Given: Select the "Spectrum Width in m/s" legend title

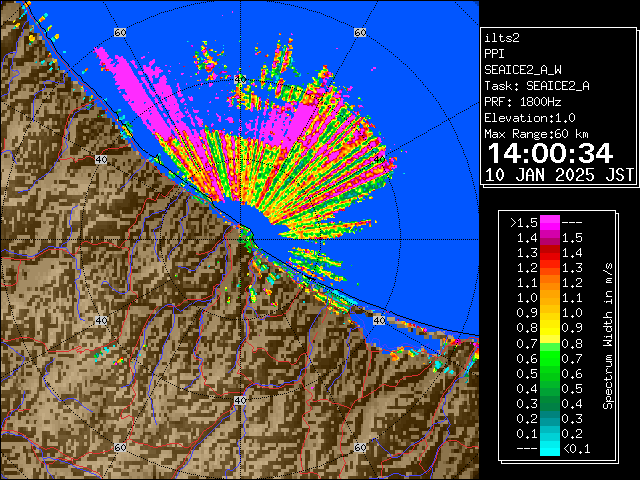Looking at the screenshot, I should coord(608,336).
